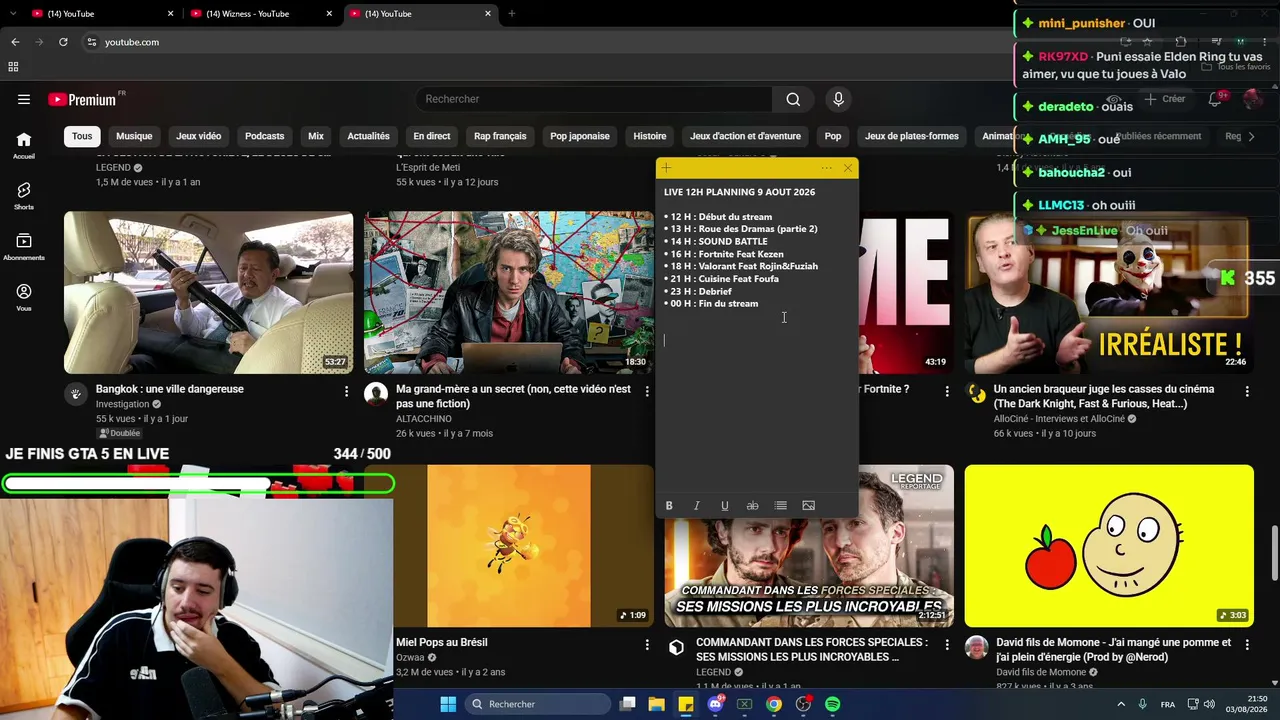Filter feed by Jeux d'action et d'aventure
This screenshot has width=1280, height=720.
point(745,136)
